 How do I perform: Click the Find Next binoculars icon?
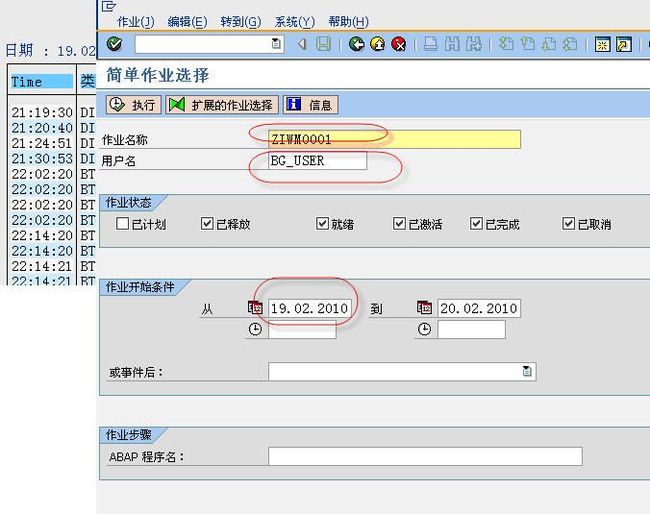tap(473, 44)
